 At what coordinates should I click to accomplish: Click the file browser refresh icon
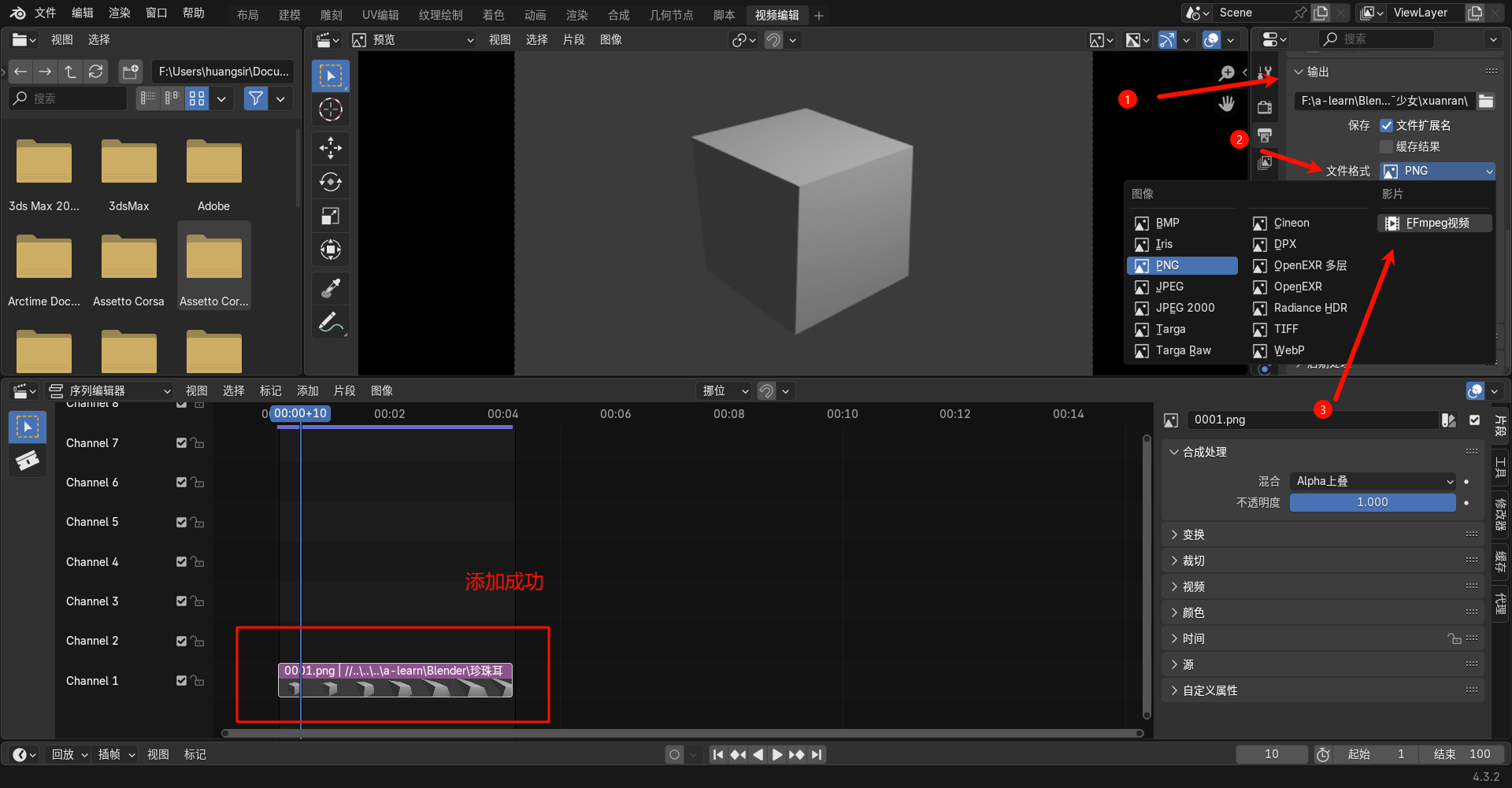96,72
